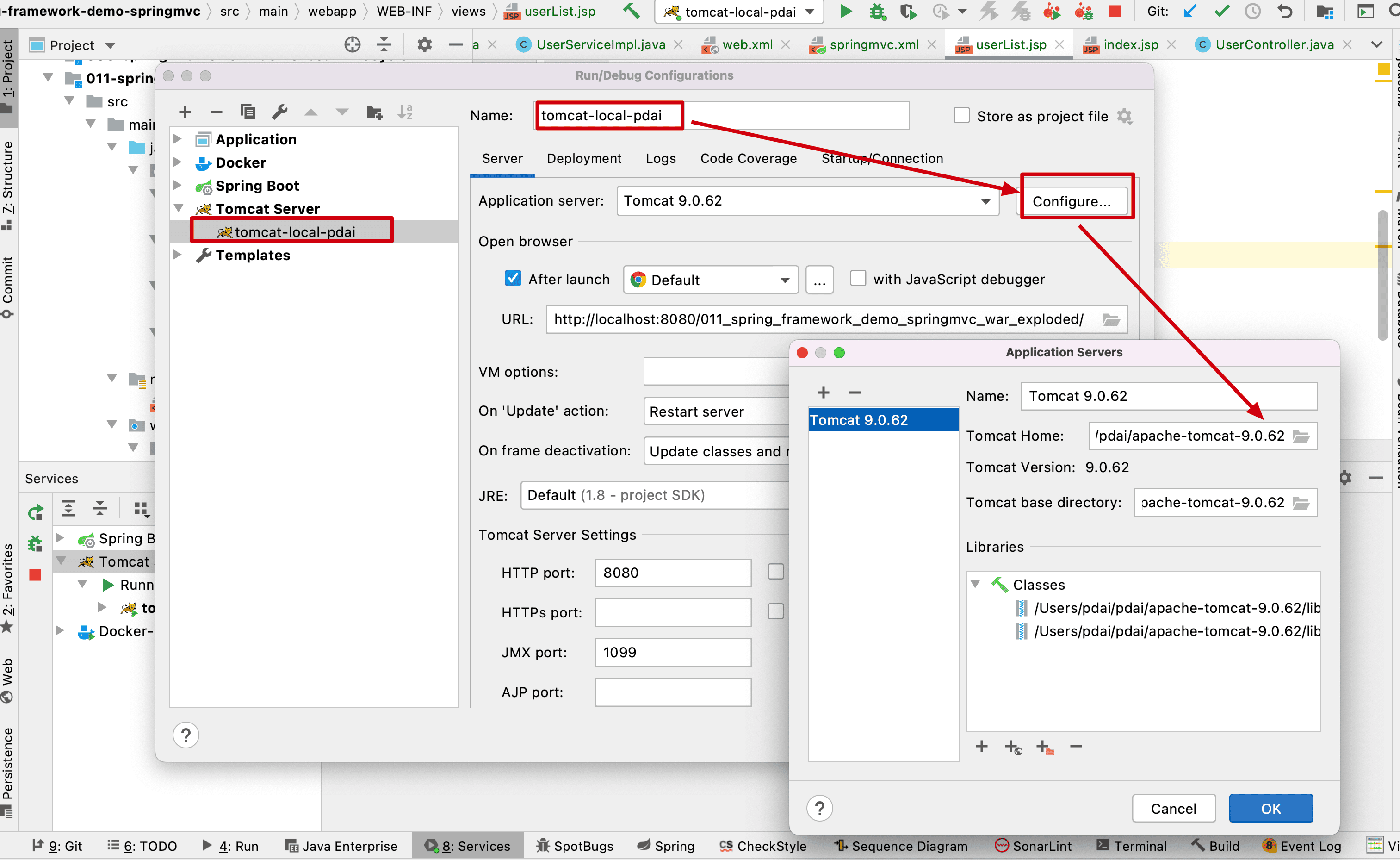
Task: Uncheck the After launch checkbox
Action: point(513,279)
